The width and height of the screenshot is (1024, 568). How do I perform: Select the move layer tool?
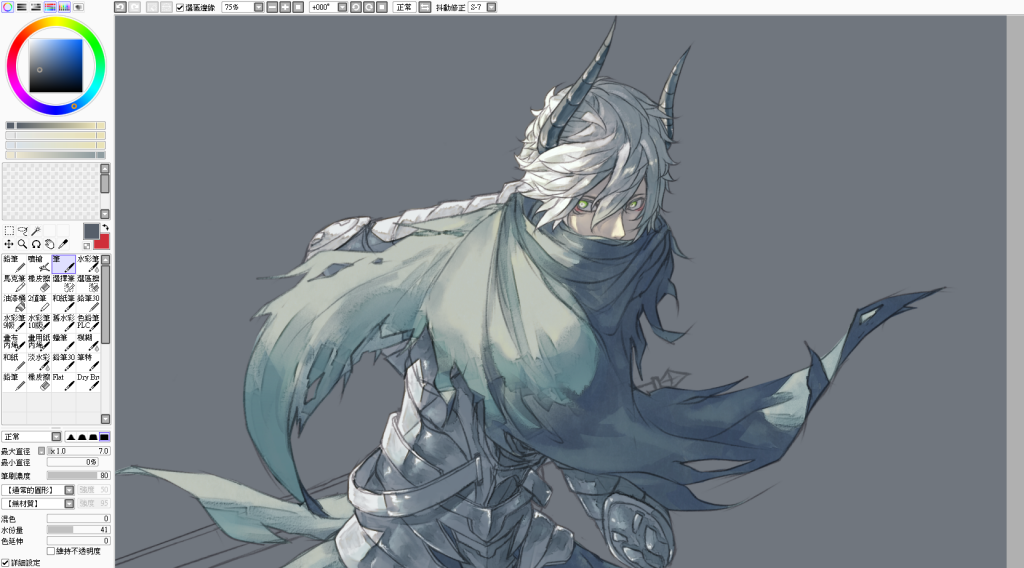(9, 244)
